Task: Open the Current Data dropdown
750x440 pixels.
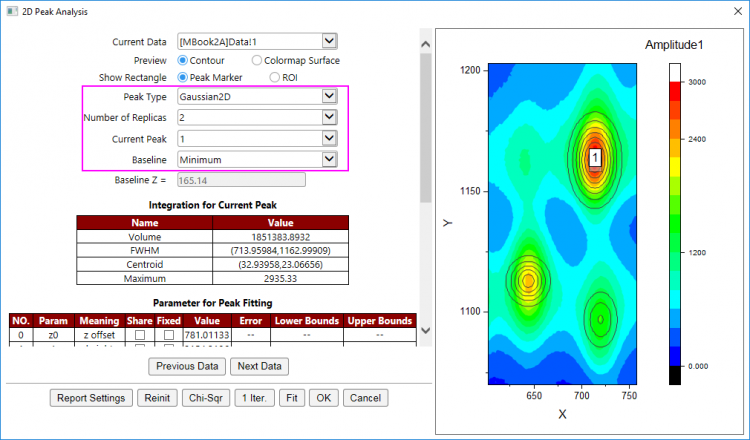Action: 330,41
